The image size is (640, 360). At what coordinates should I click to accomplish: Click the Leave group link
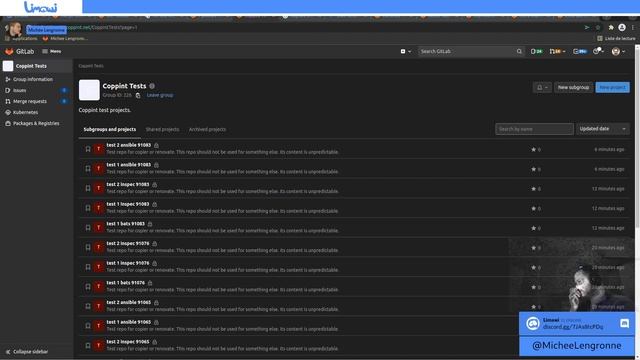(160, 95)
